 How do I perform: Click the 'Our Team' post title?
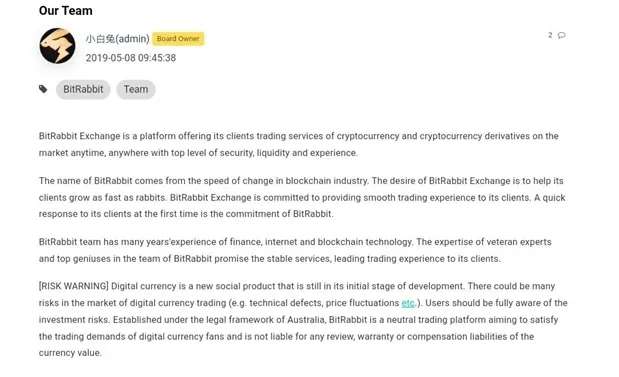pyautogui.click(x=66, y=11)
